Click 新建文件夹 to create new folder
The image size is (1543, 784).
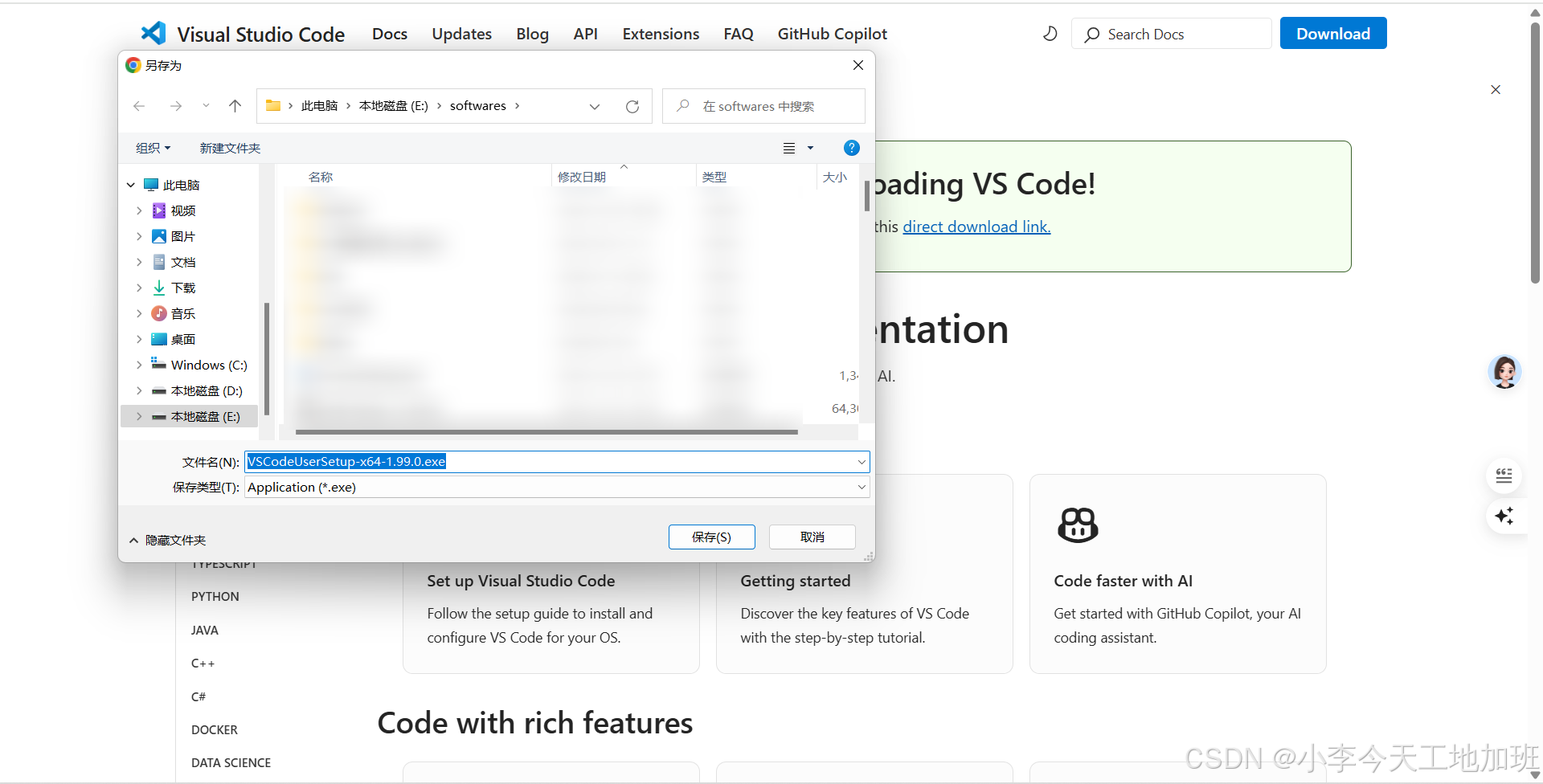[230, 148]
